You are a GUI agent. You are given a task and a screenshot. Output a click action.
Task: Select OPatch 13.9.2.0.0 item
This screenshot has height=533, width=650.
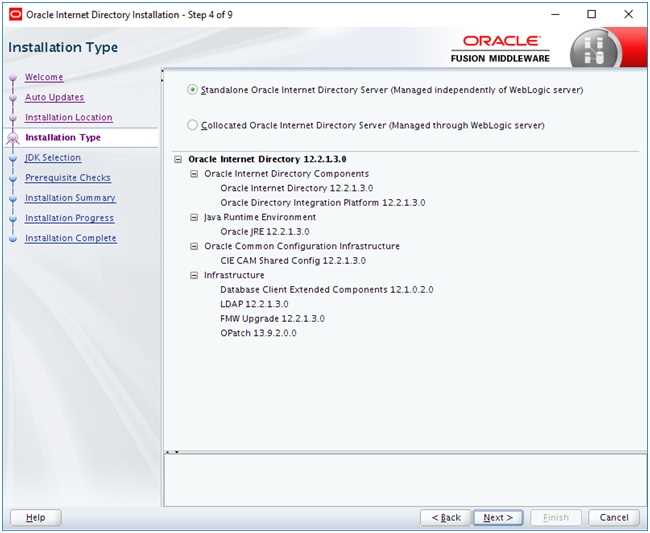tap(258, 333)
